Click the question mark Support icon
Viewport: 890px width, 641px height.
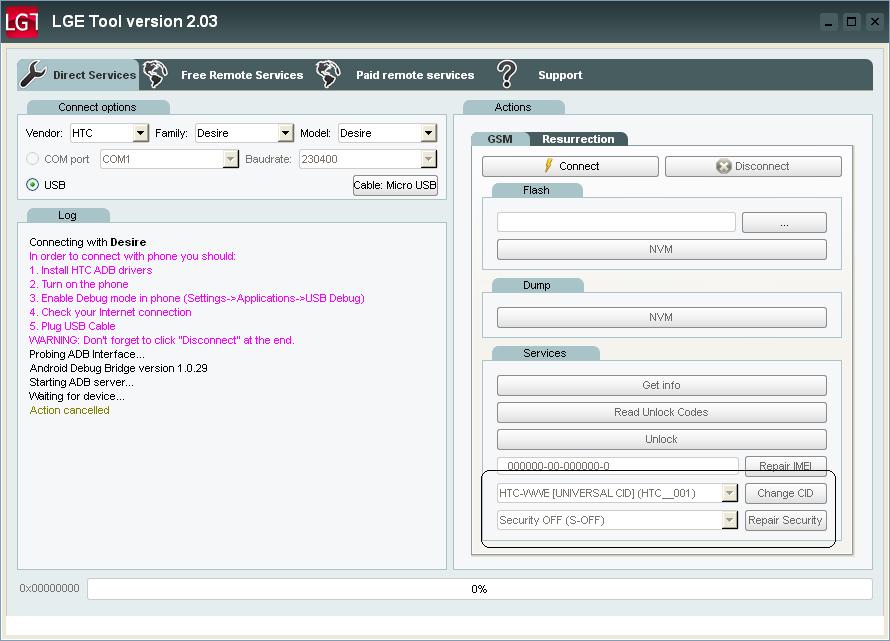[x=506, y=74]
